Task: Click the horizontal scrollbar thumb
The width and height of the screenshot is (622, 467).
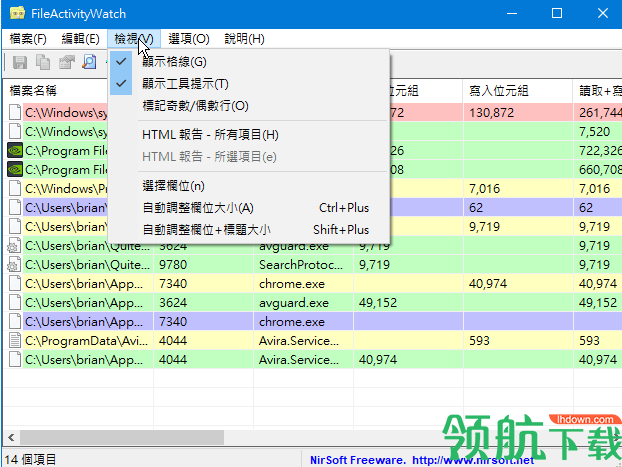Action: [x=122, y=438]
